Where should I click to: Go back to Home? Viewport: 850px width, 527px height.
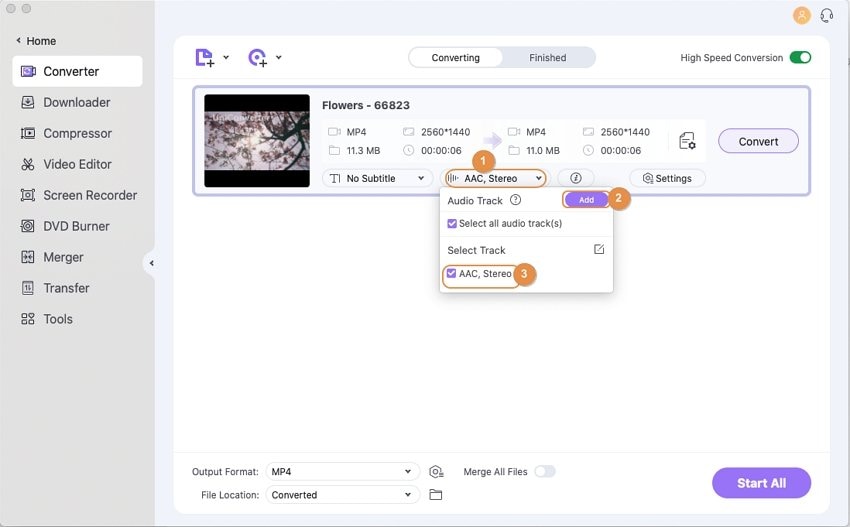[x=36, y=41]
